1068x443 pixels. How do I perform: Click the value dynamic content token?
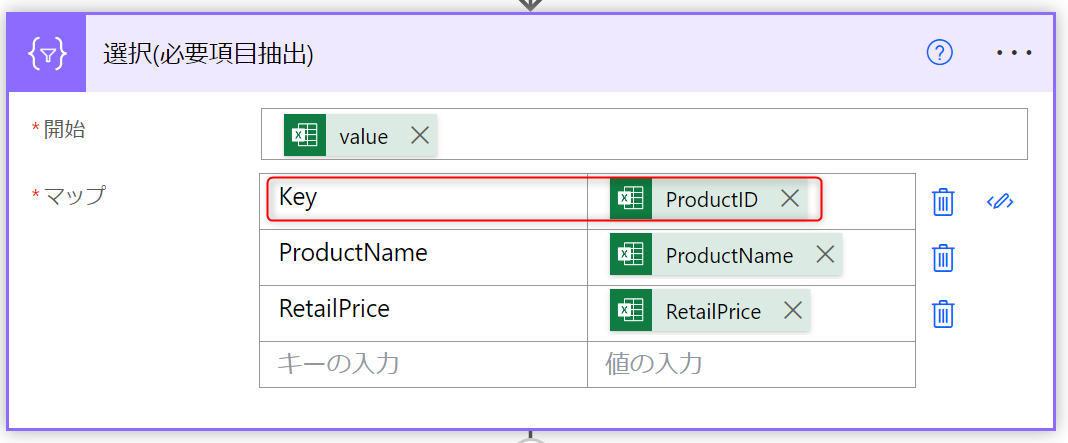[x=363, y=136]
